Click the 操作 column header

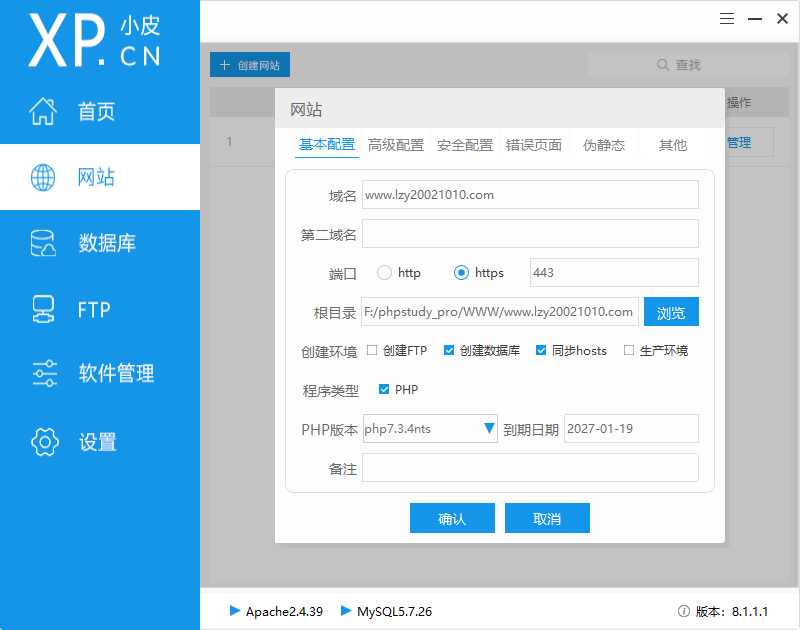pyautogui.click(x=739, y=103)
